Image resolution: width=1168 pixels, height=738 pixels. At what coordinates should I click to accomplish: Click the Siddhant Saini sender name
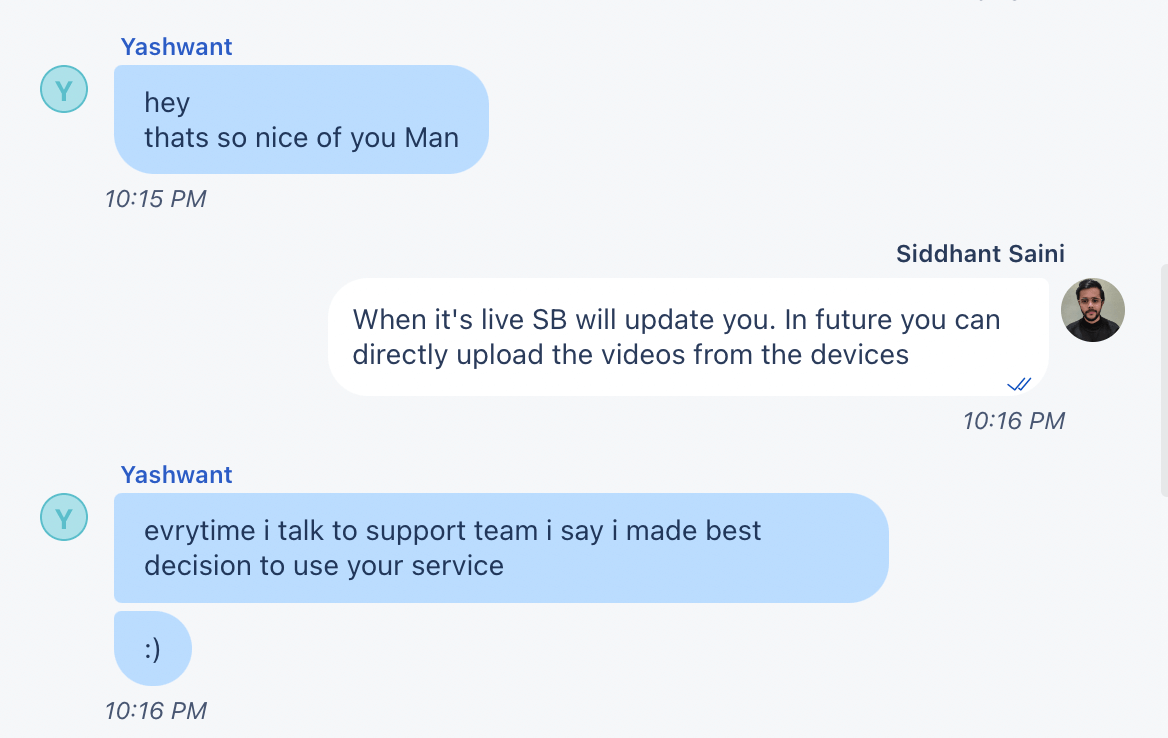(x=980, y=253)
